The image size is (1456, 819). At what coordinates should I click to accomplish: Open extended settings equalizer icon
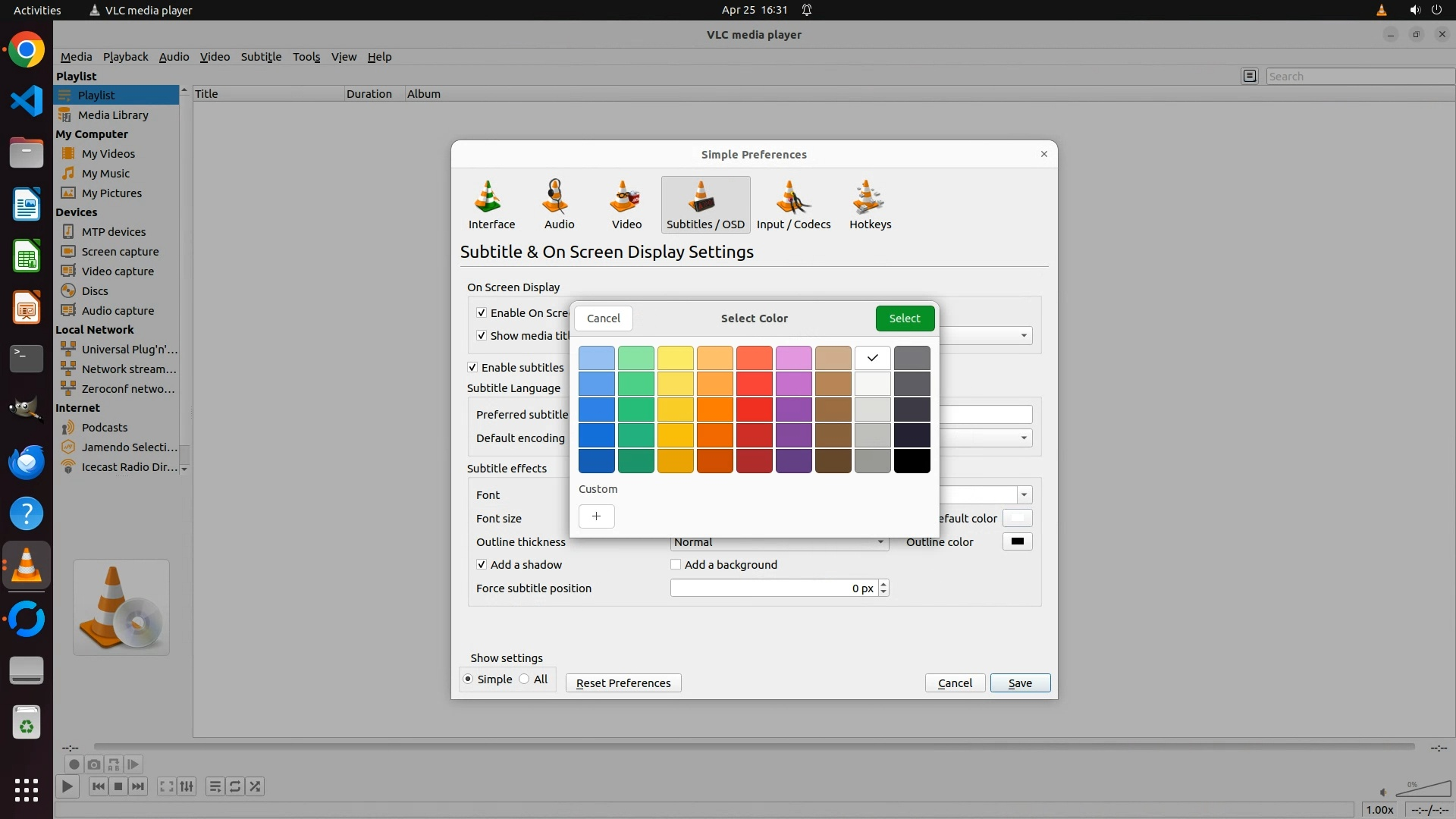187,786
